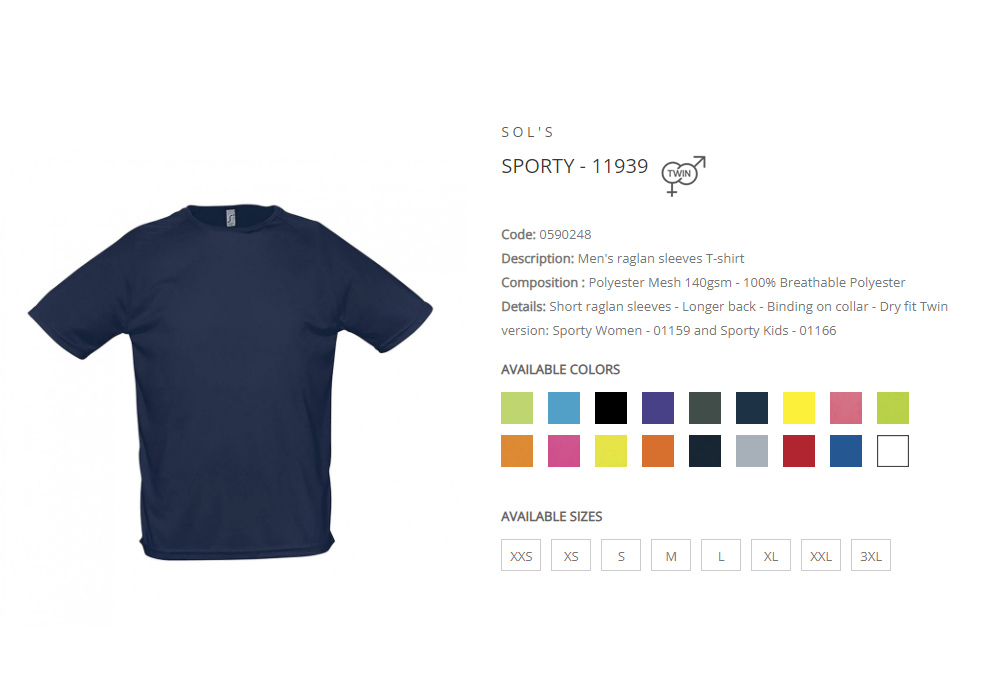Select the white color swatch
The height and width of the screenshot is (686, 991).
(x=893, y=451)
